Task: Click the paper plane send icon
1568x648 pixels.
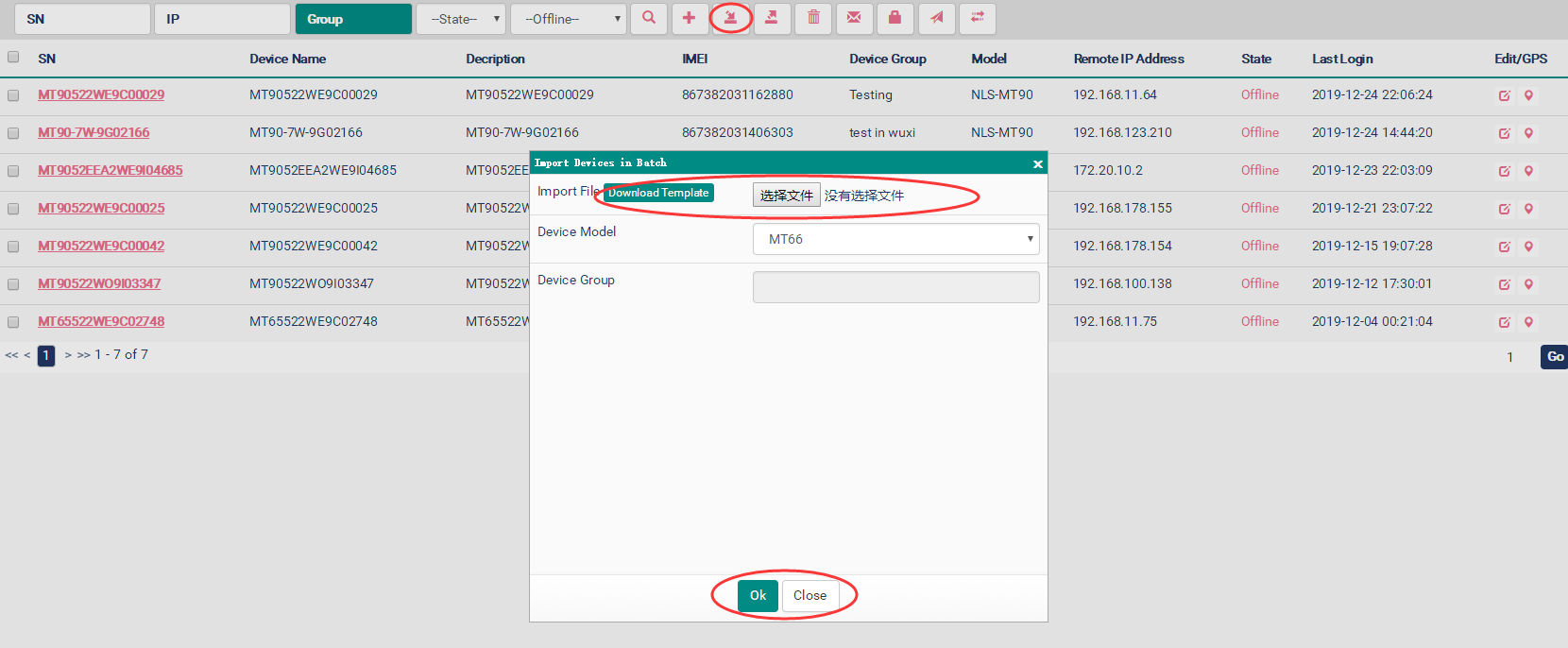Action: click(x=936, y=18)
